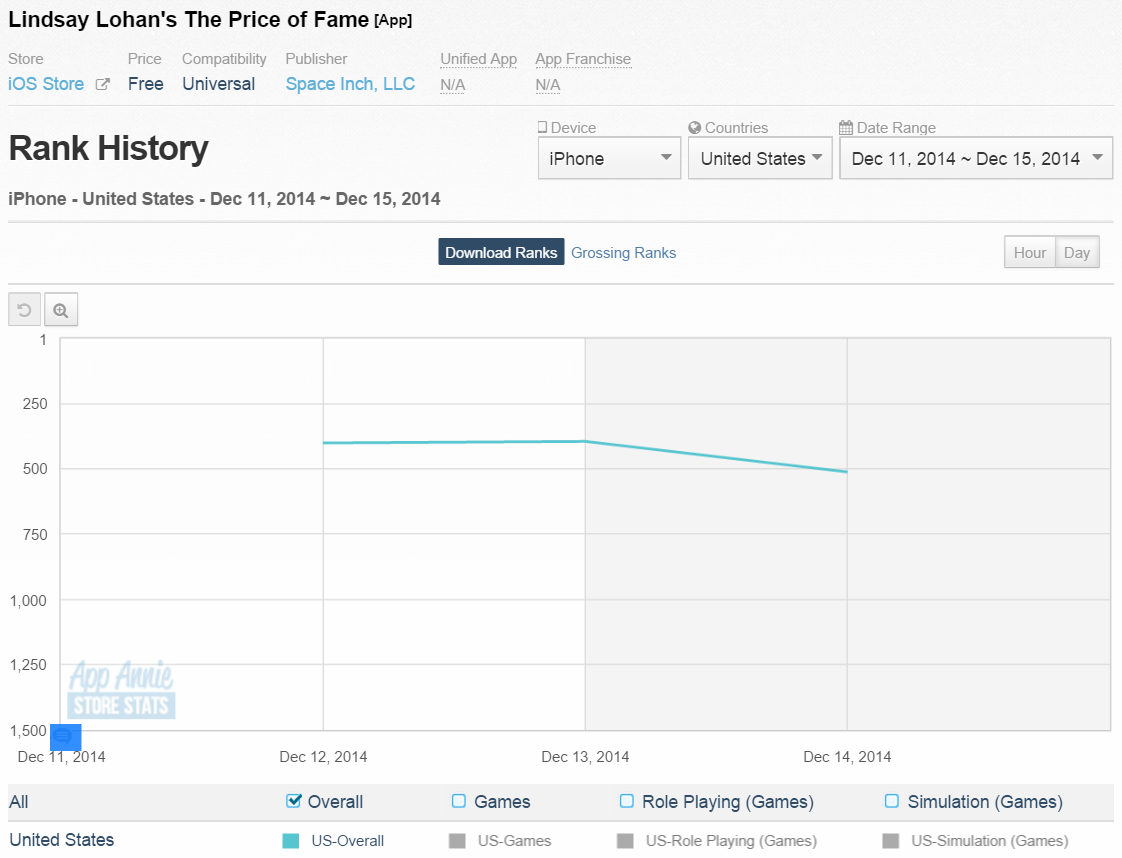Click the Dec 14, 2014 axis label
Screen dimensions: 1122x858
pyautogui.click(x=847, y=757)
